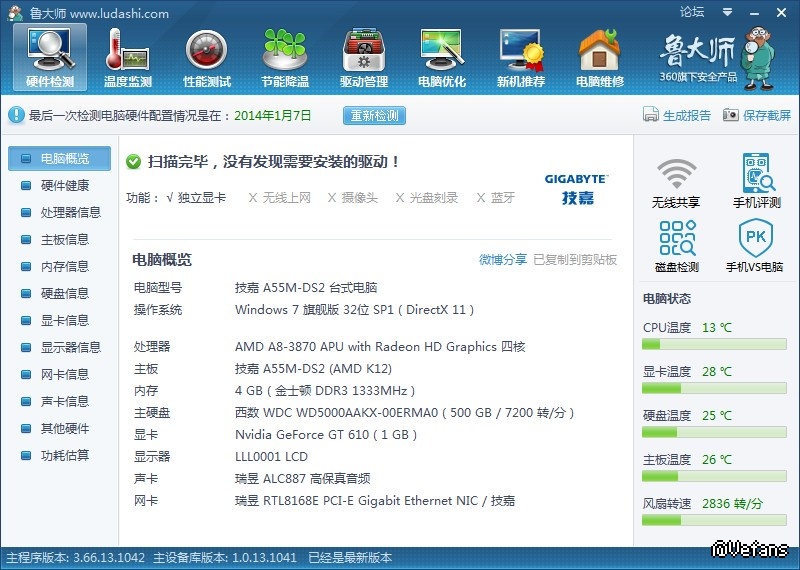
Task: Click the 保存截屏 camera icon
Action: pos(731,115)
